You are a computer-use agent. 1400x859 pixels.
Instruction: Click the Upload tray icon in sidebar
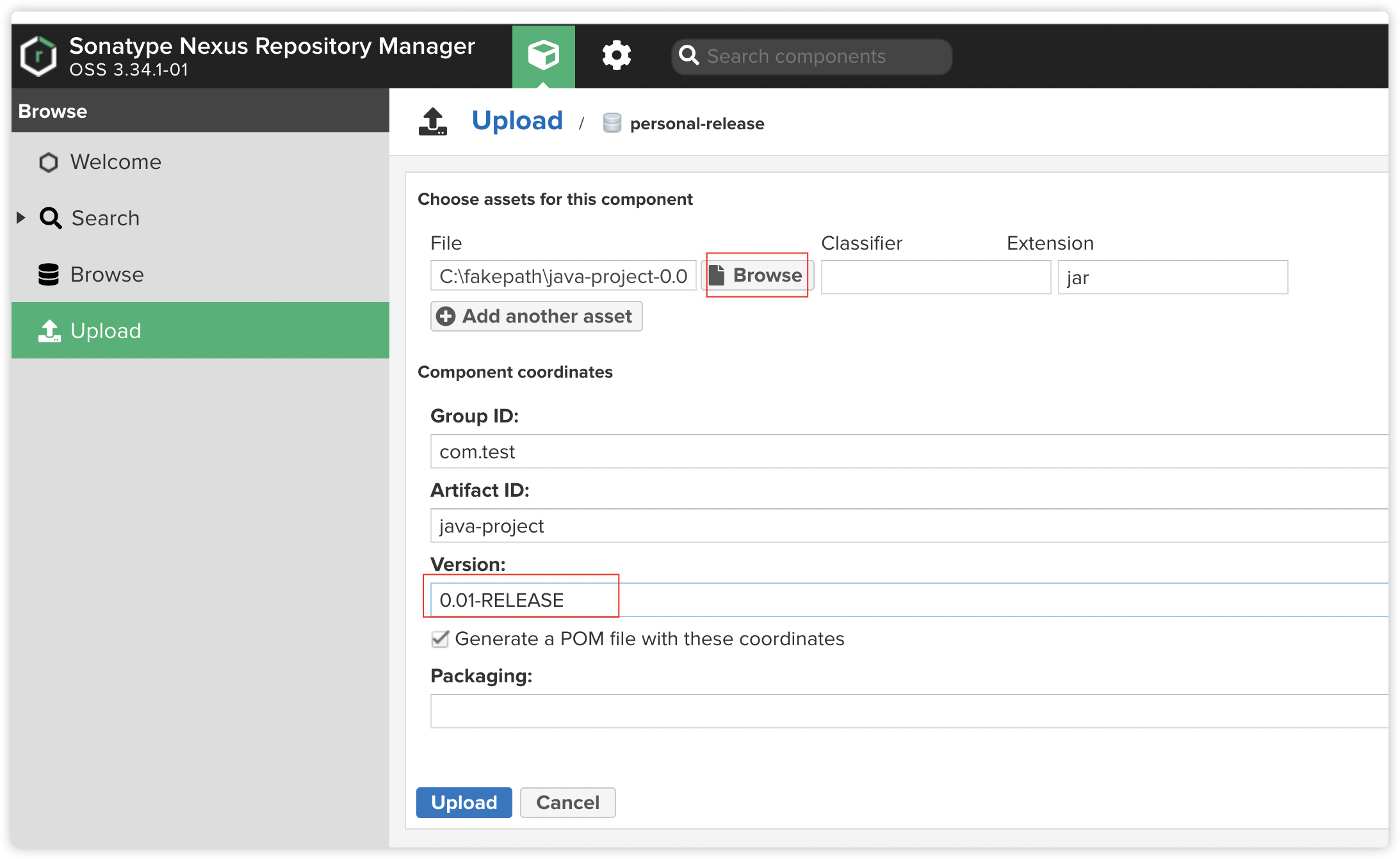49,331
